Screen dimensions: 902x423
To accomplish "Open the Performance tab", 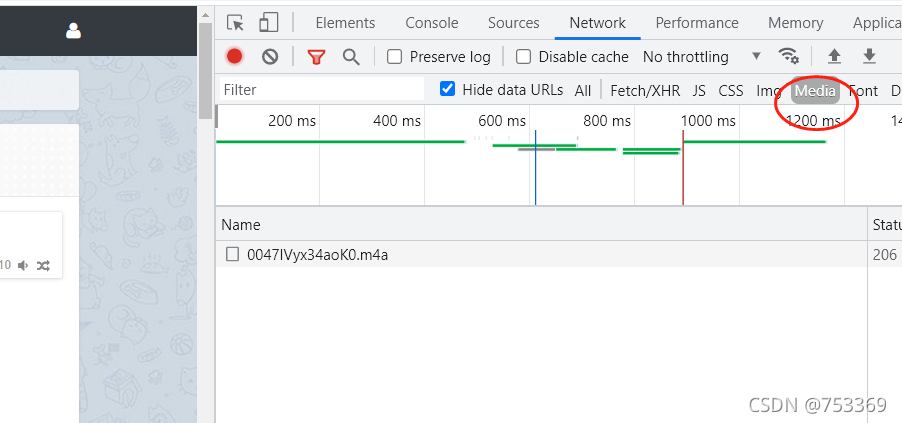I will tap(697, 23).
